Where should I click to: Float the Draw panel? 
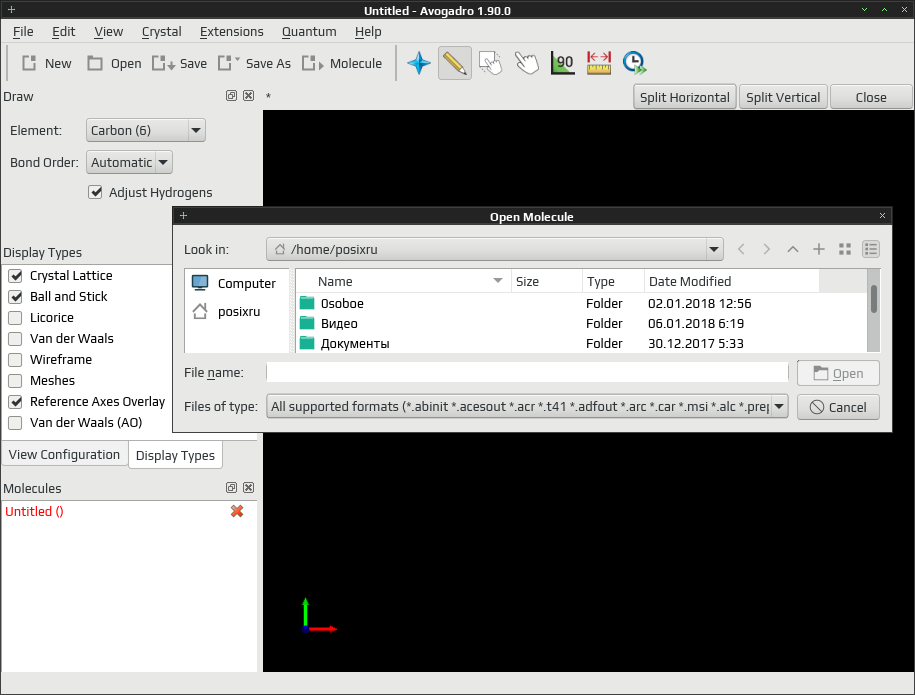click(x=231, y=96)
